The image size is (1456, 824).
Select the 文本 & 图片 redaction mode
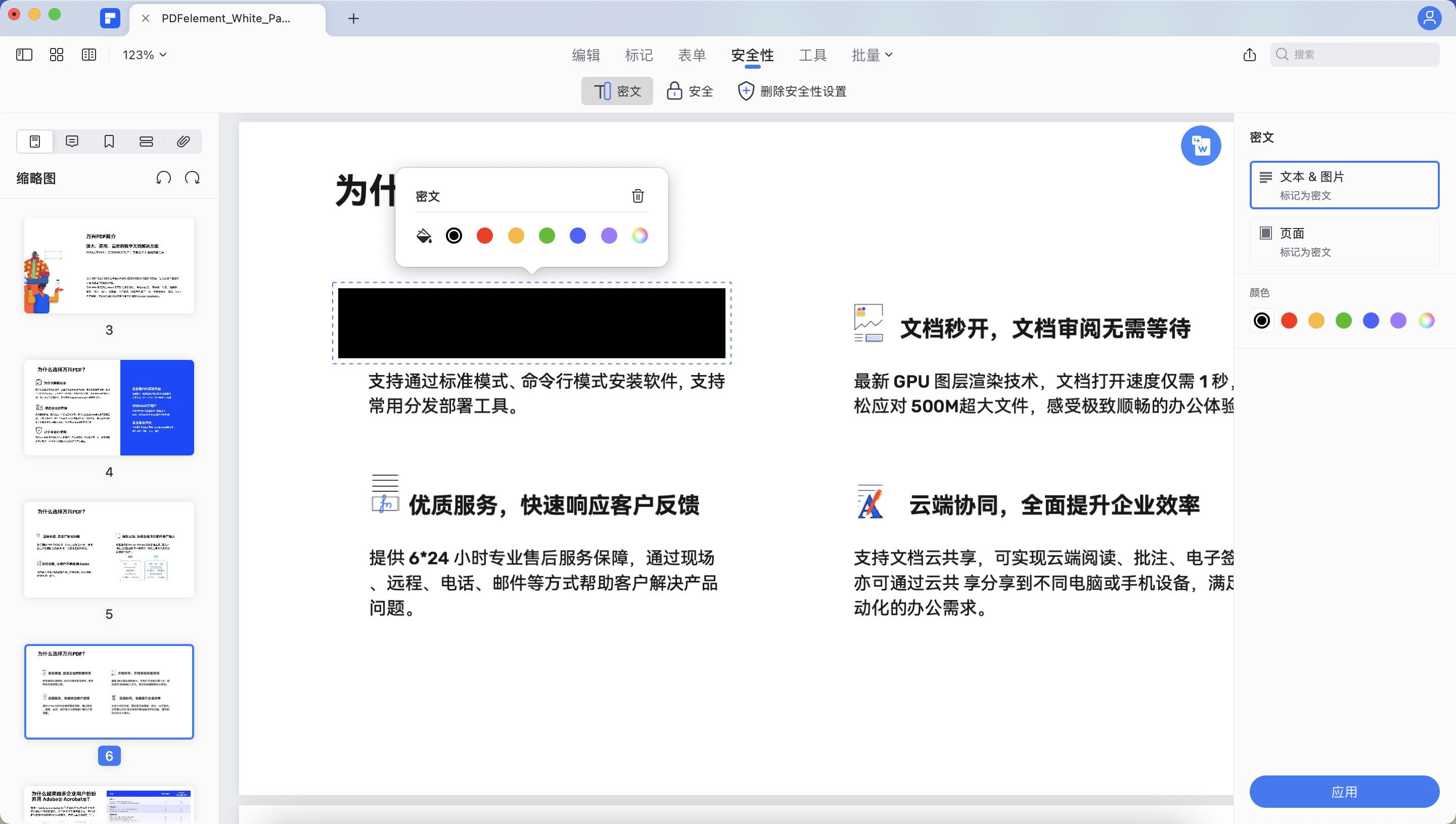pyautogui.click(x=1344, y=185)
